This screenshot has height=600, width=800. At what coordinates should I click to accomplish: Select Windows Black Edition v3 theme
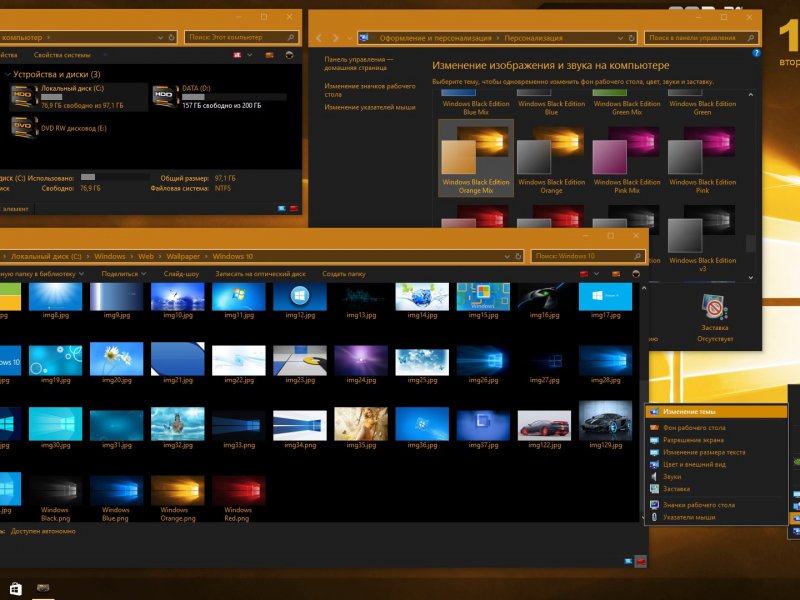702,238
